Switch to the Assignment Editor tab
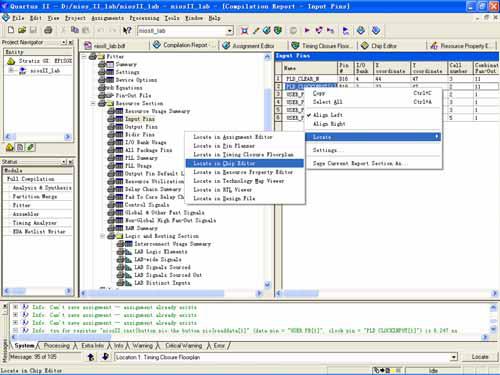500x375 pixels. click(x=248, y=45)
